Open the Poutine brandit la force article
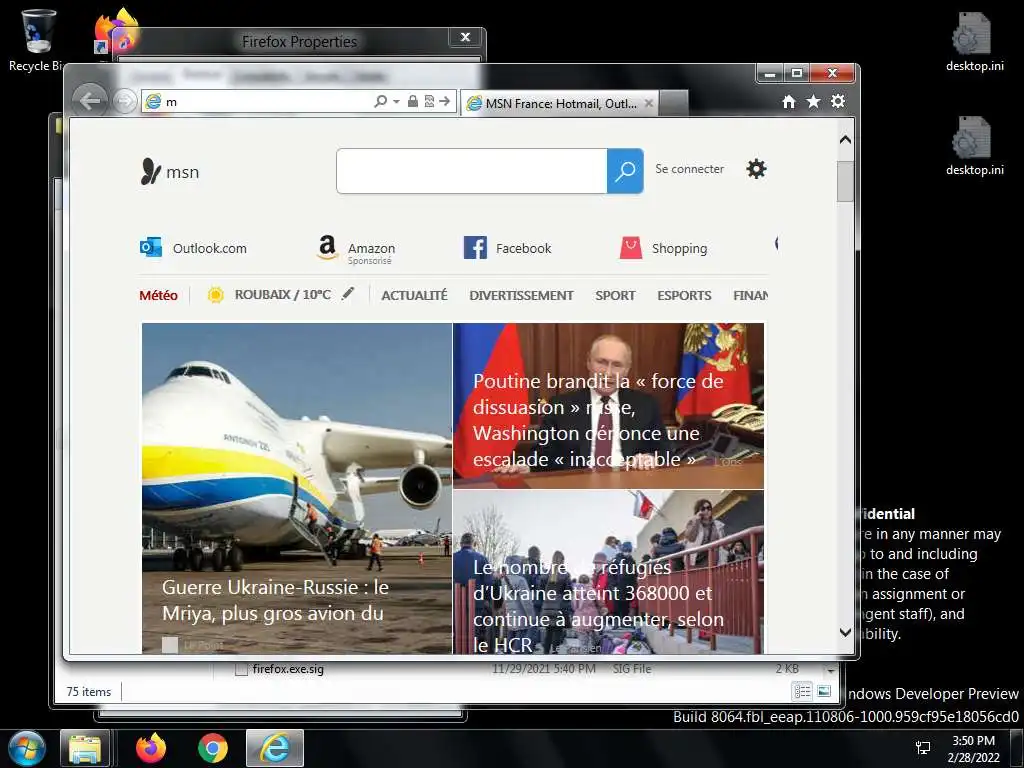Image resolution: width=1024 pixels, height=768 pixels. pos(608,406)
